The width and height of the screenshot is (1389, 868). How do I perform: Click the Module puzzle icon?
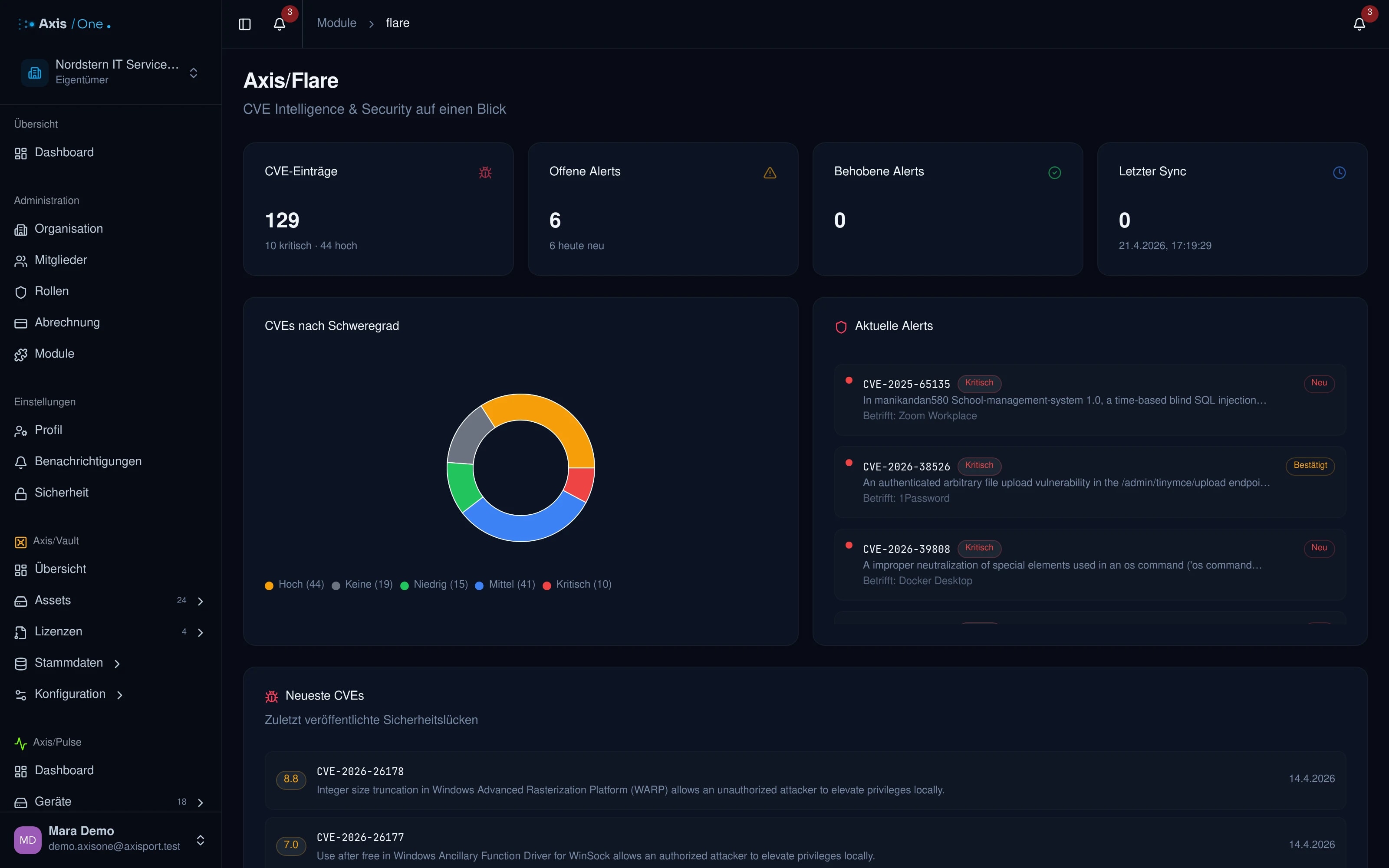(x=21, y=355)
